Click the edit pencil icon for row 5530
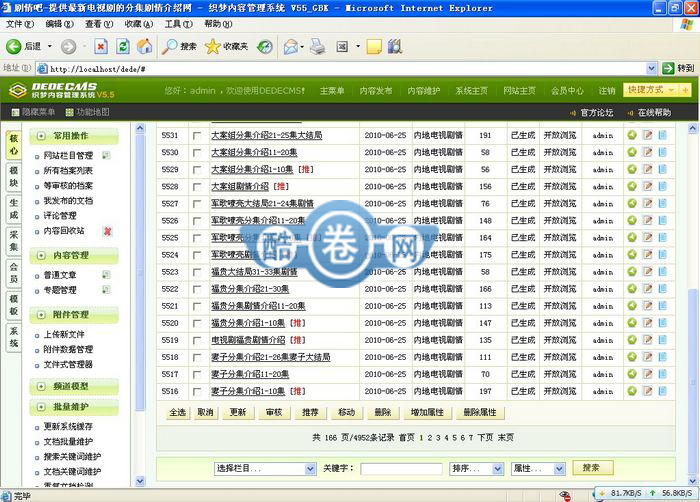Screen dimensions: 700x502 [x=647, y=152]
